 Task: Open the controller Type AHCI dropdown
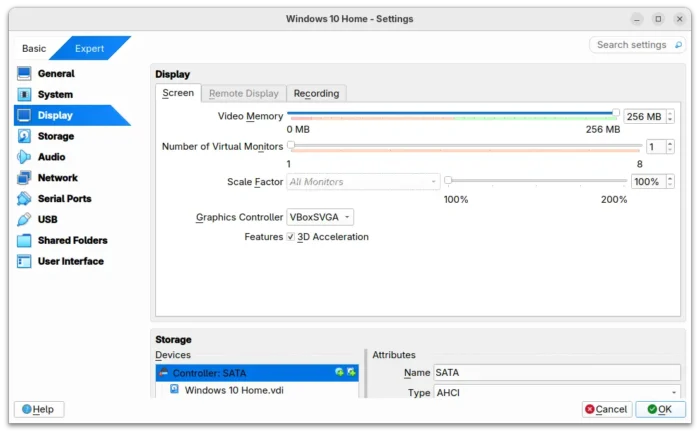[557, 393]
